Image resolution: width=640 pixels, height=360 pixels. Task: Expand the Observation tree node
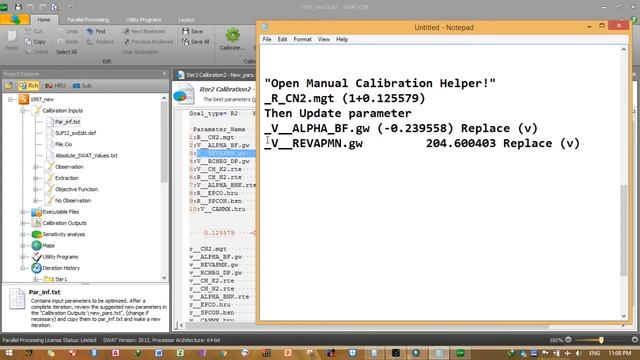click(36, 167)
